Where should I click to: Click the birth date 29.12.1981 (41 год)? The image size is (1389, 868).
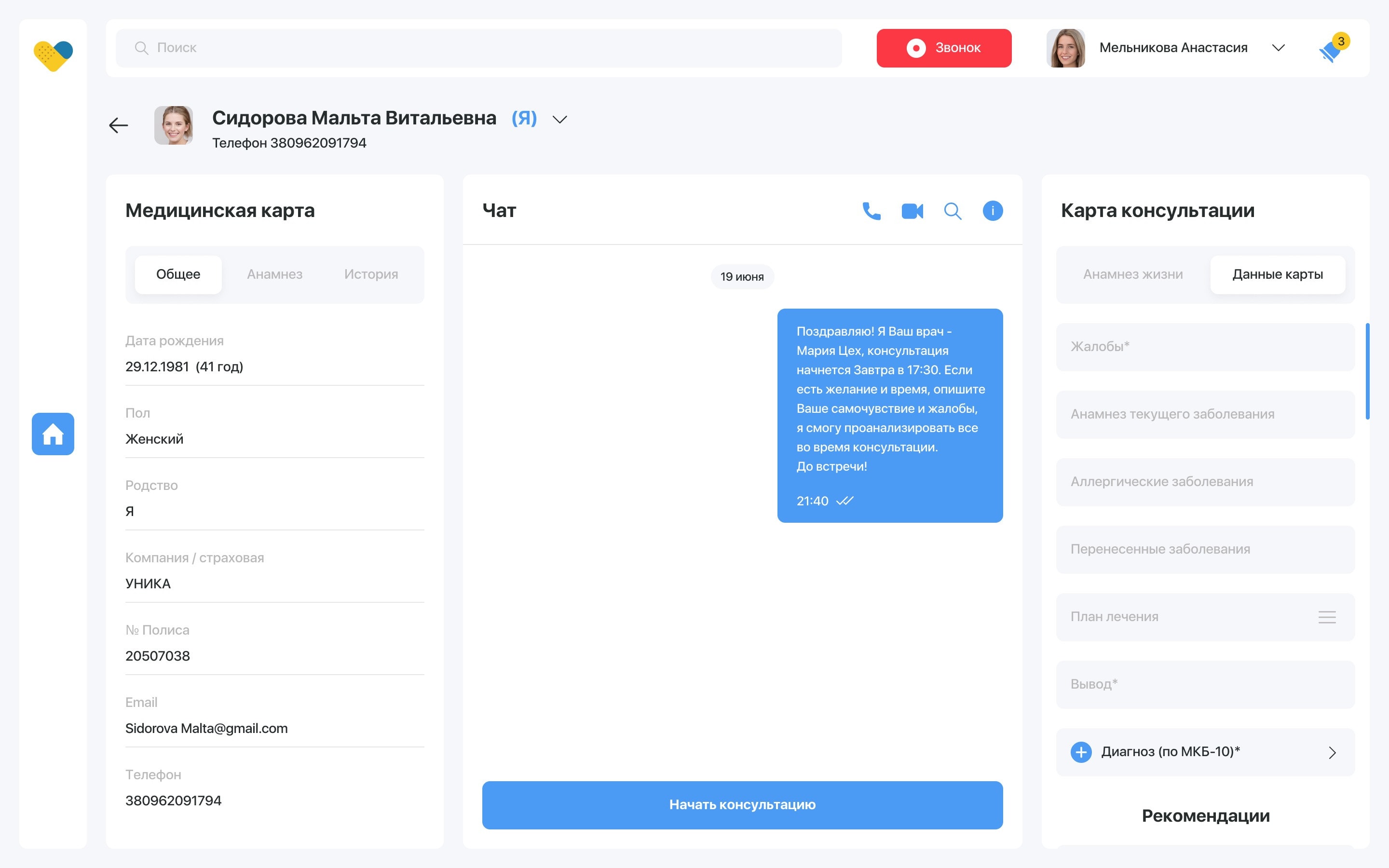pyautogui.click(x=184, y=367)
